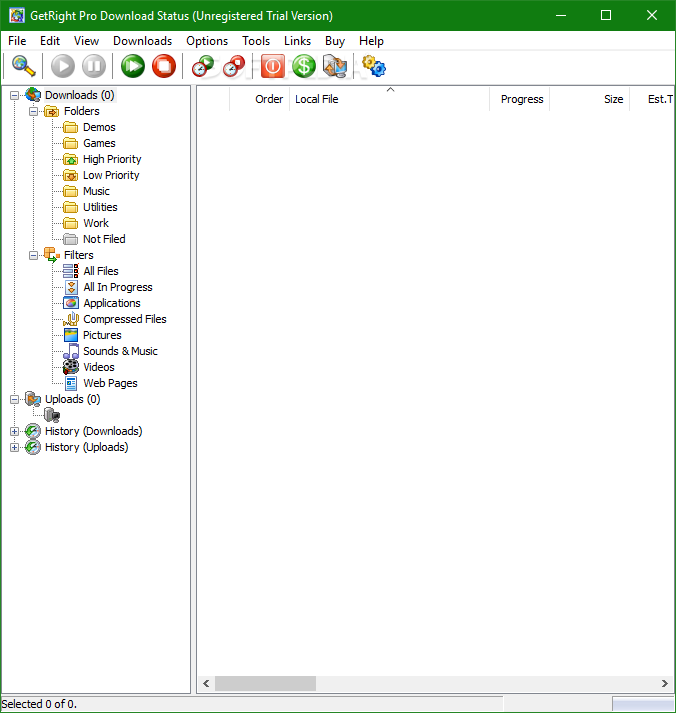Click the Low Priority folder icon
This screenshot has width=676, height=713.
coord(70,175)
